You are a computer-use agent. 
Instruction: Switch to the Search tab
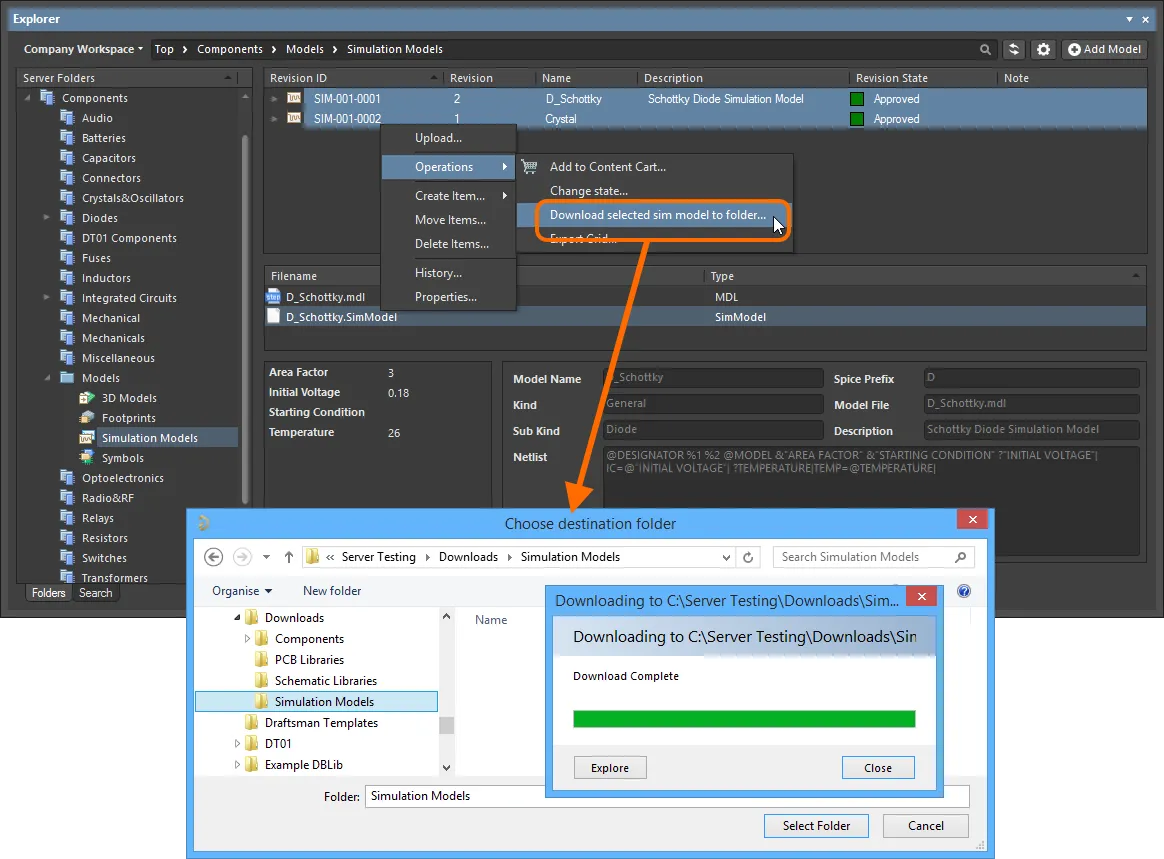coord(96,593)
